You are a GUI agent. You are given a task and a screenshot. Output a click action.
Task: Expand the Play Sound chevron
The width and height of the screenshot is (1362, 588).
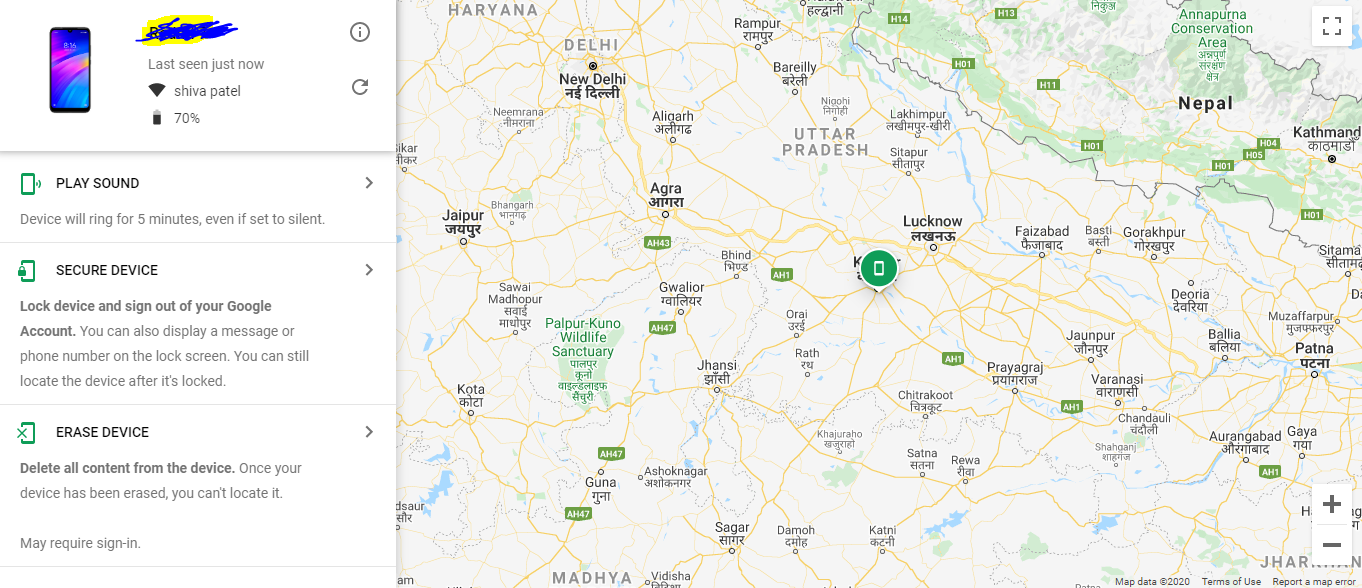pyautogui.click(x=369, y=183)
